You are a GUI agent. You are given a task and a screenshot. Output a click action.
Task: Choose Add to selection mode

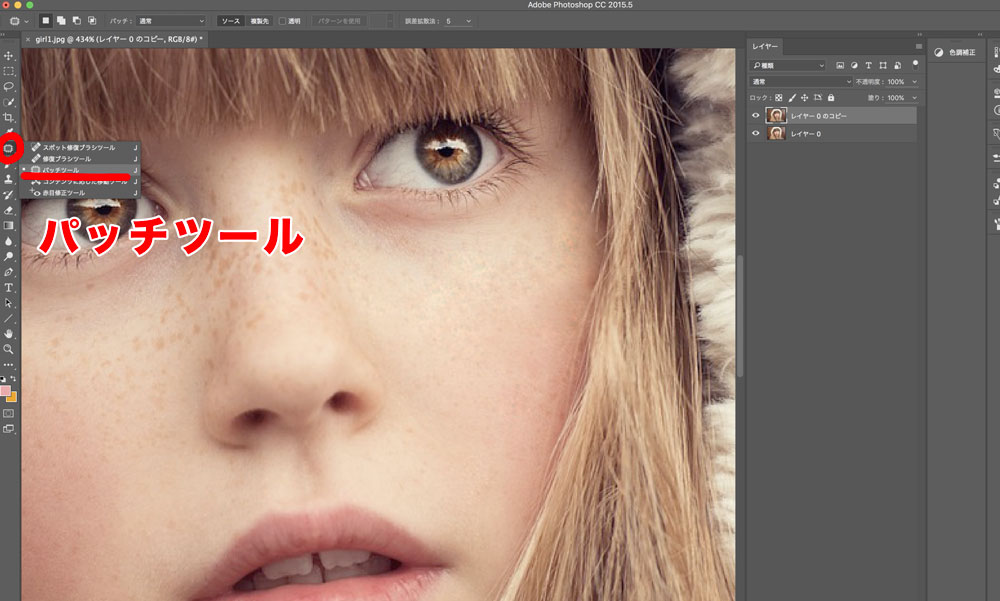[x=61, y=21]
